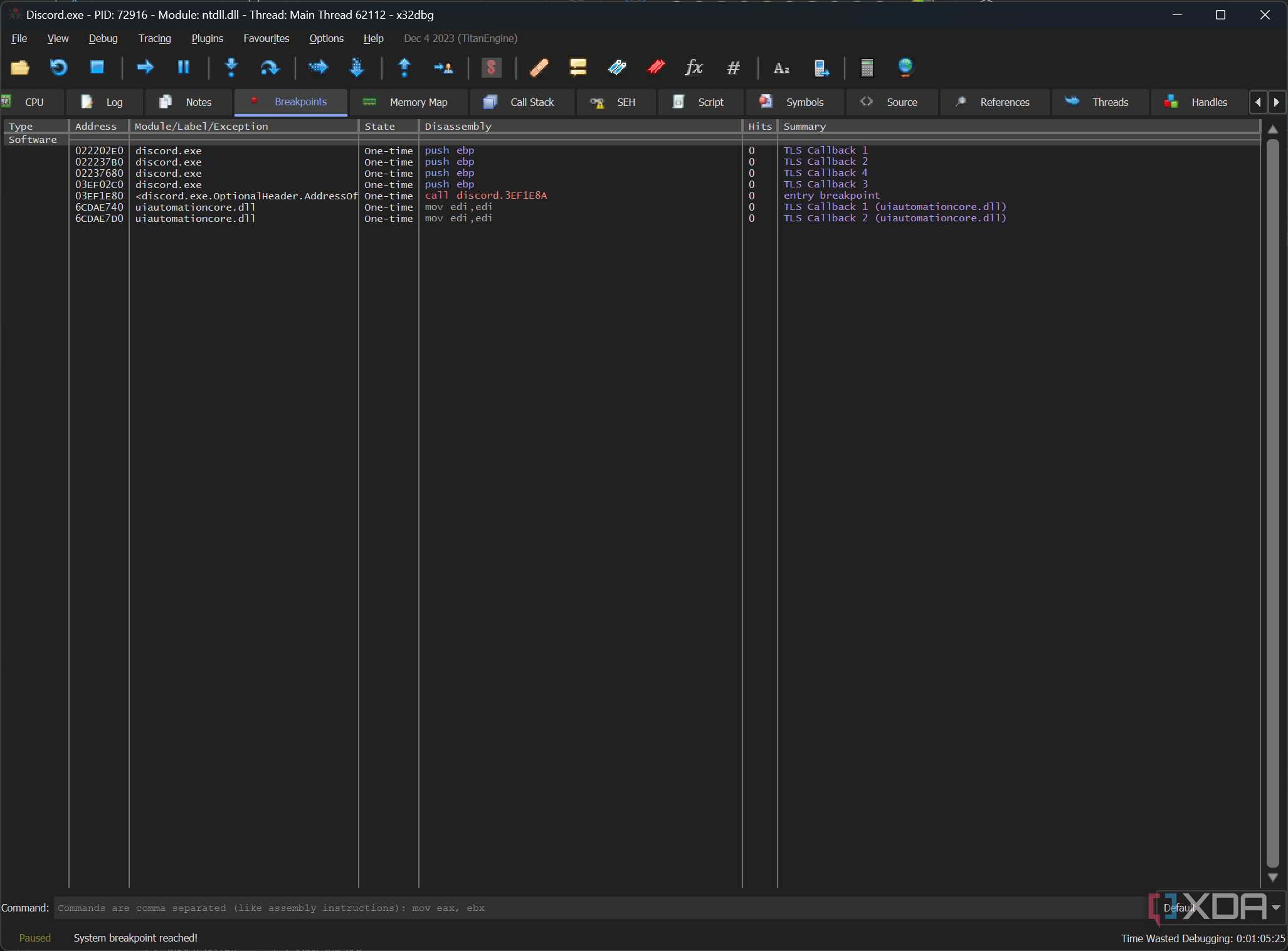Click the tab bar left arrow
Screen dimensions: 1288x951
tap(1258, 102)
